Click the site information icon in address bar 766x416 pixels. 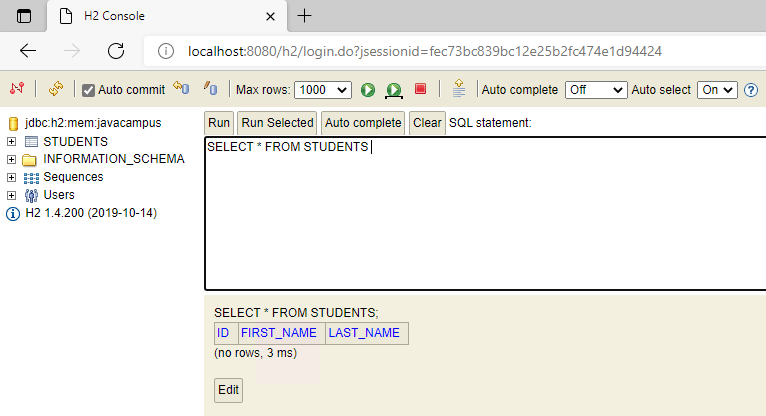(166, 51)
